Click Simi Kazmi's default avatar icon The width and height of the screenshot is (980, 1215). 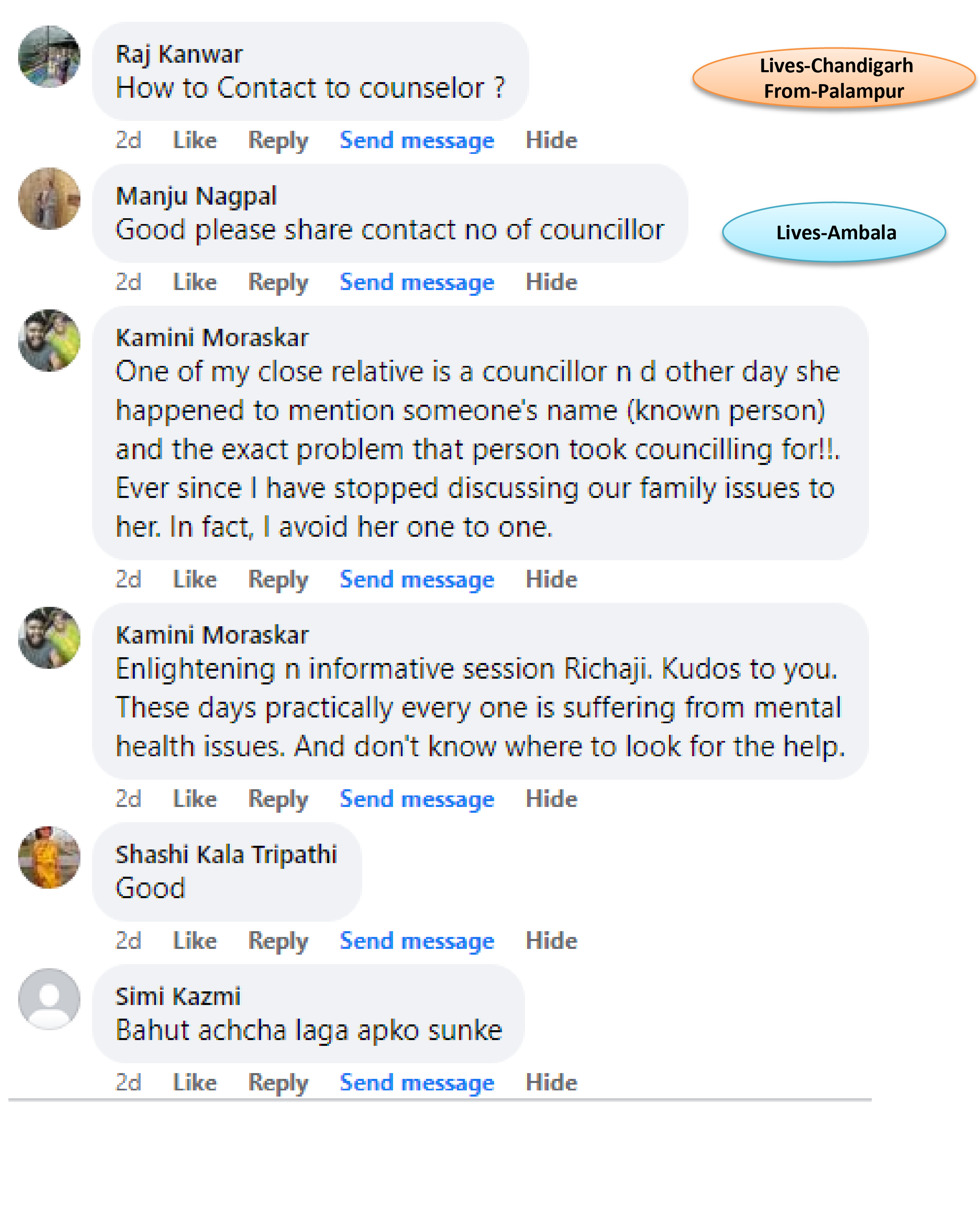(x=49, y=999)
